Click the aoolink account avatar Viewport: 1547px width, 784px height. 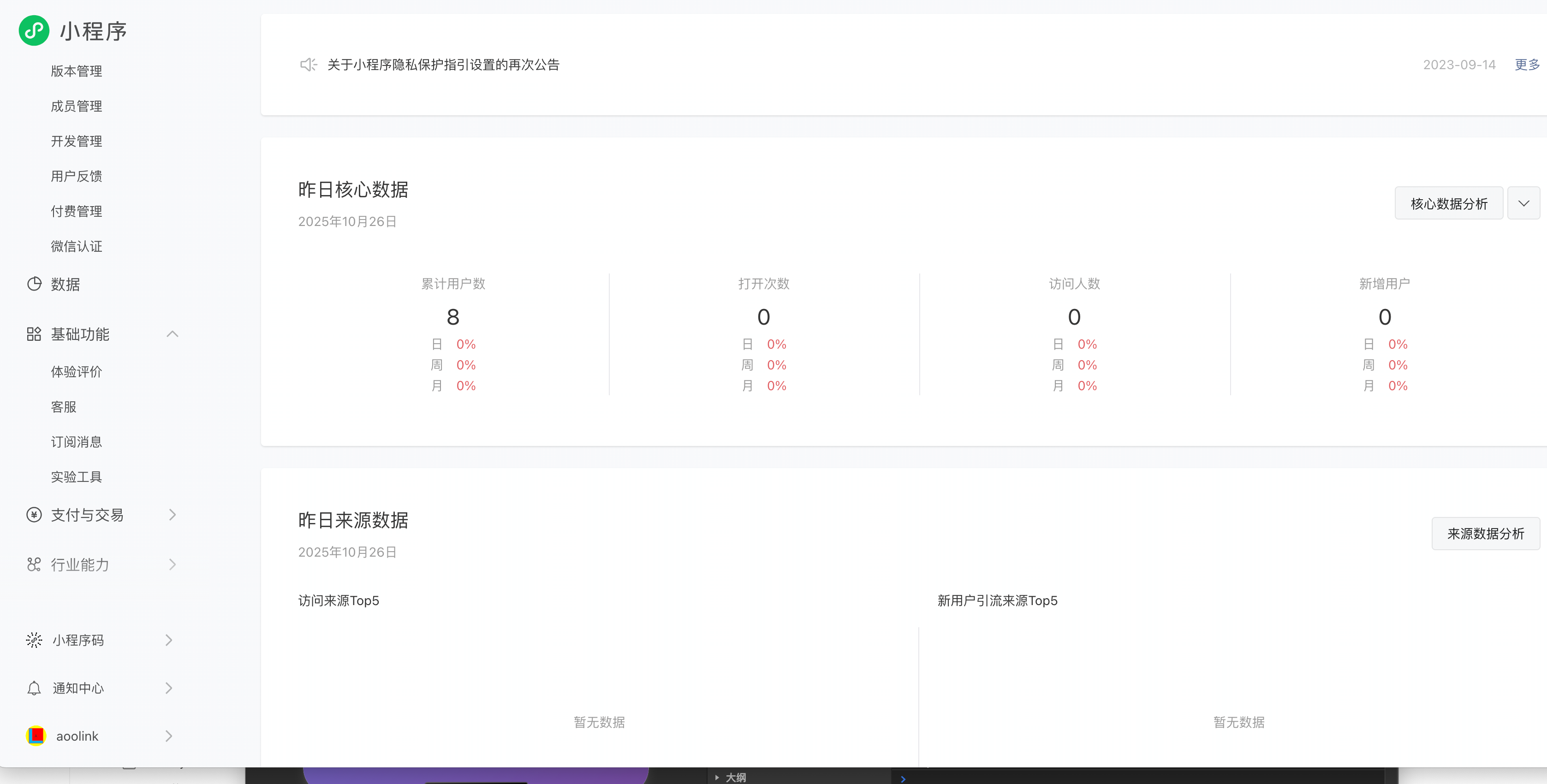point(36,736)
